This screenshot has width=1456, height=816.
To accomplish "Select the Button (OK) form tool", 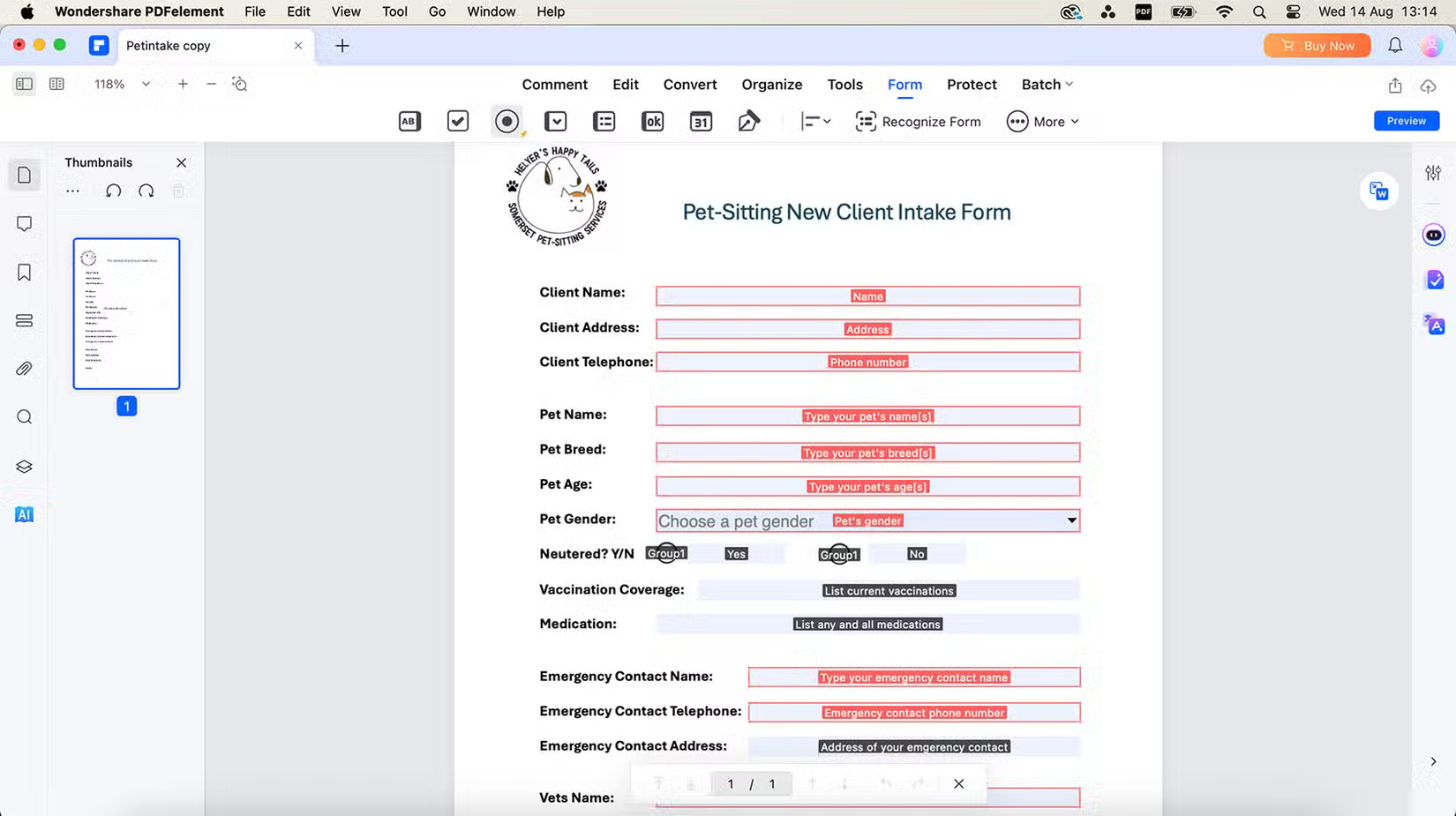I will (x=653, y=121).
